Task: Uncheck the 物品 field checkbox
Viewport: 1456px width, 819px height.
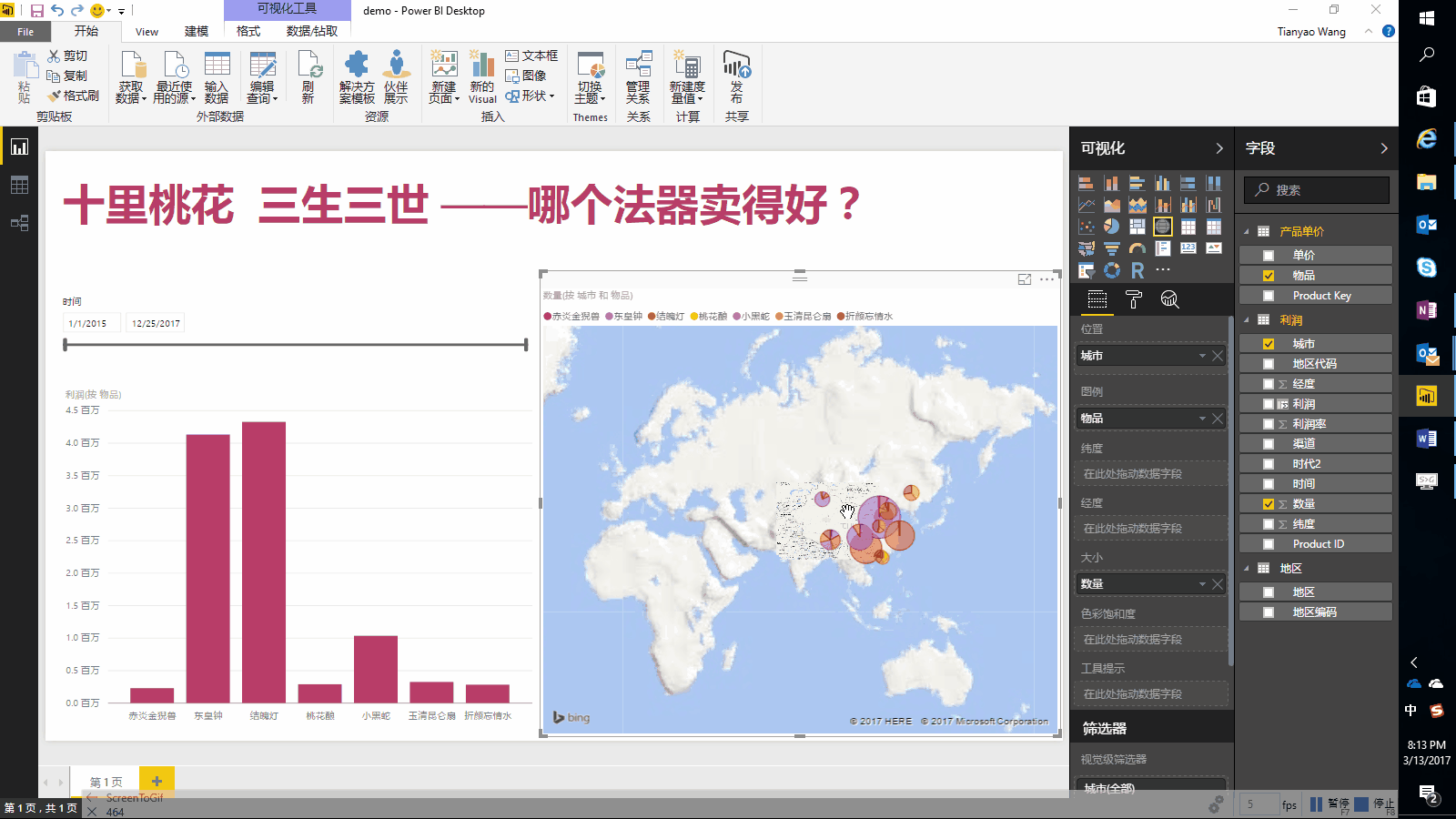Action: point(1269,276)
